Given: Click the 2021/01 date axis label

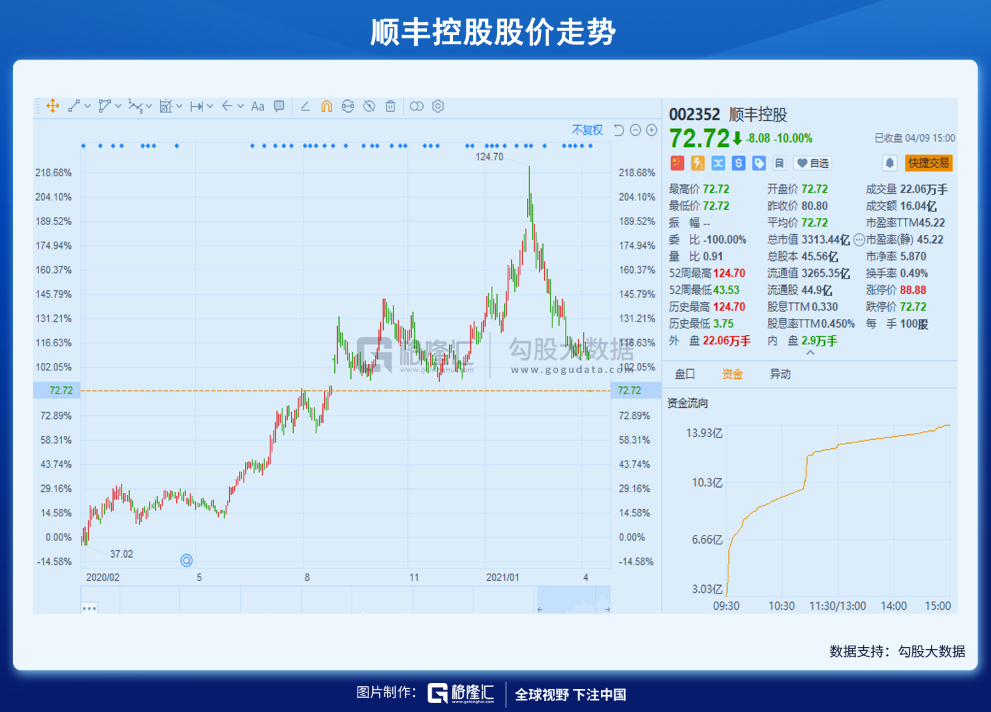Looking at the screenshot, I should point(502,577).
